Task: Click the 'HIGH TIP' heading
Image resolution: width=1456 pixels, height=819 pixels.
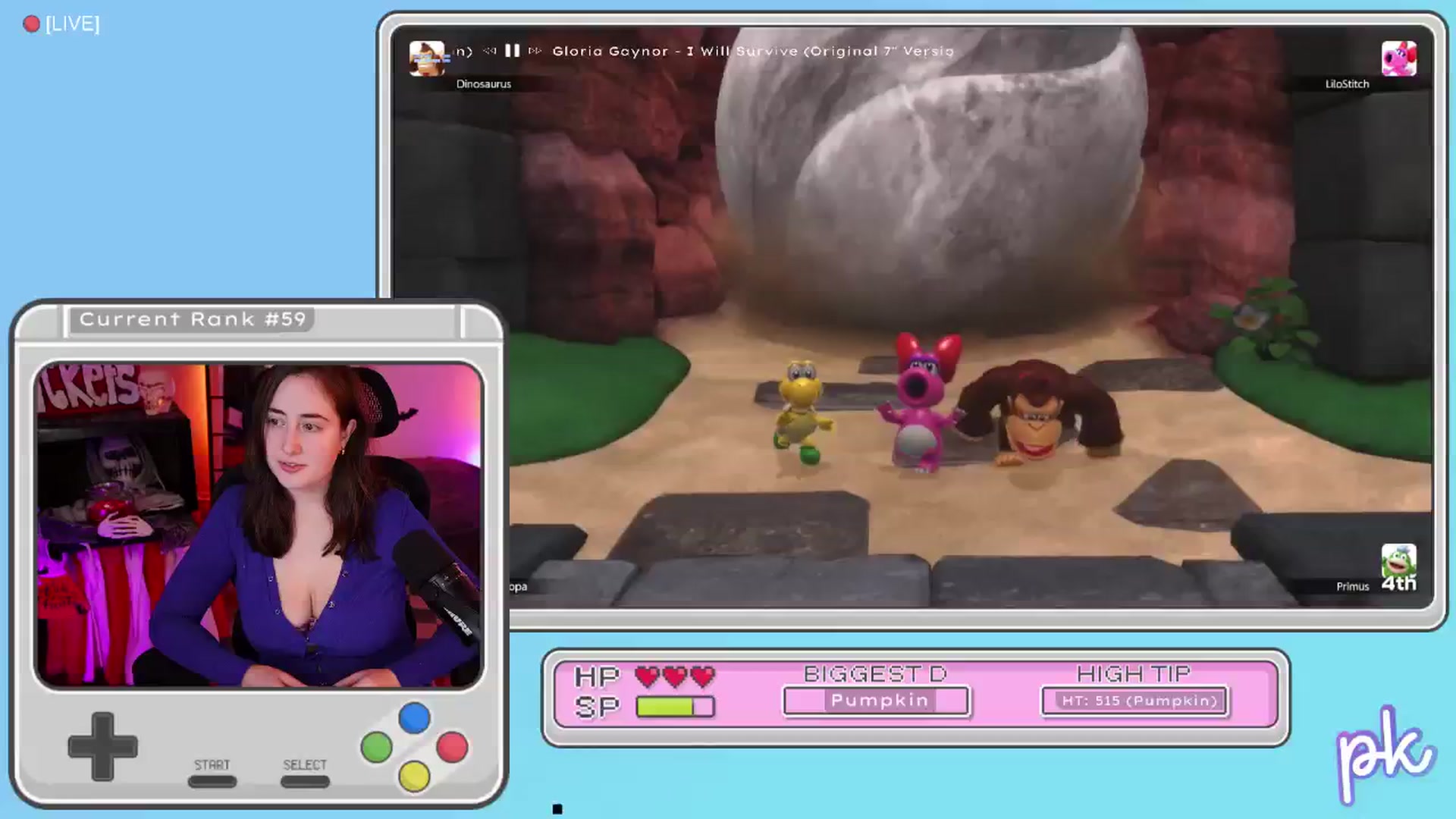Action: [1134, 673]
